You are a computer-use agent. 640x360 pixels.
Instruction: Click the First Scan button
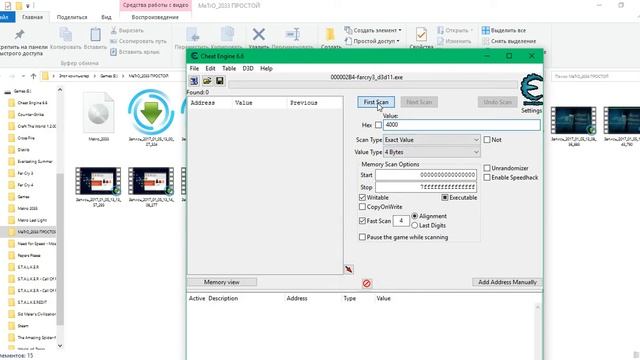tap(376, 102)
